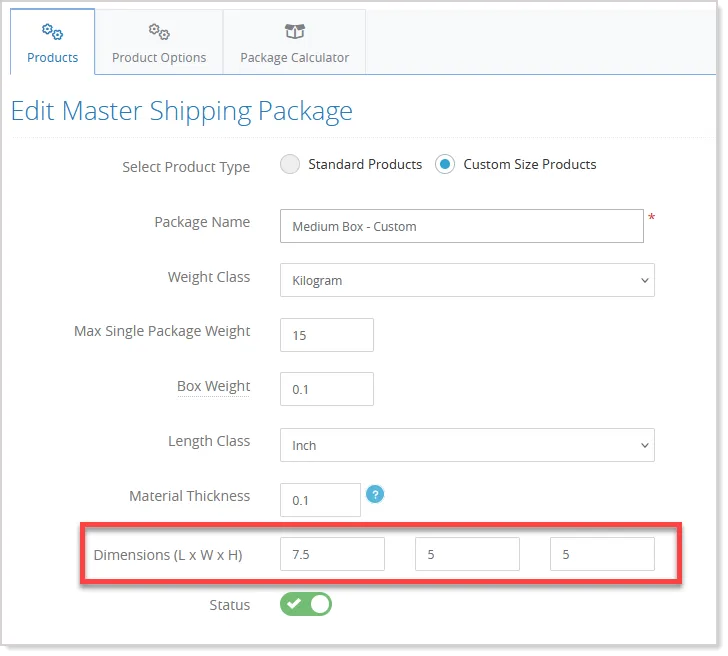Click the Length Class label
The width and height of the screenshot is (728, 656).
point(209,441)
